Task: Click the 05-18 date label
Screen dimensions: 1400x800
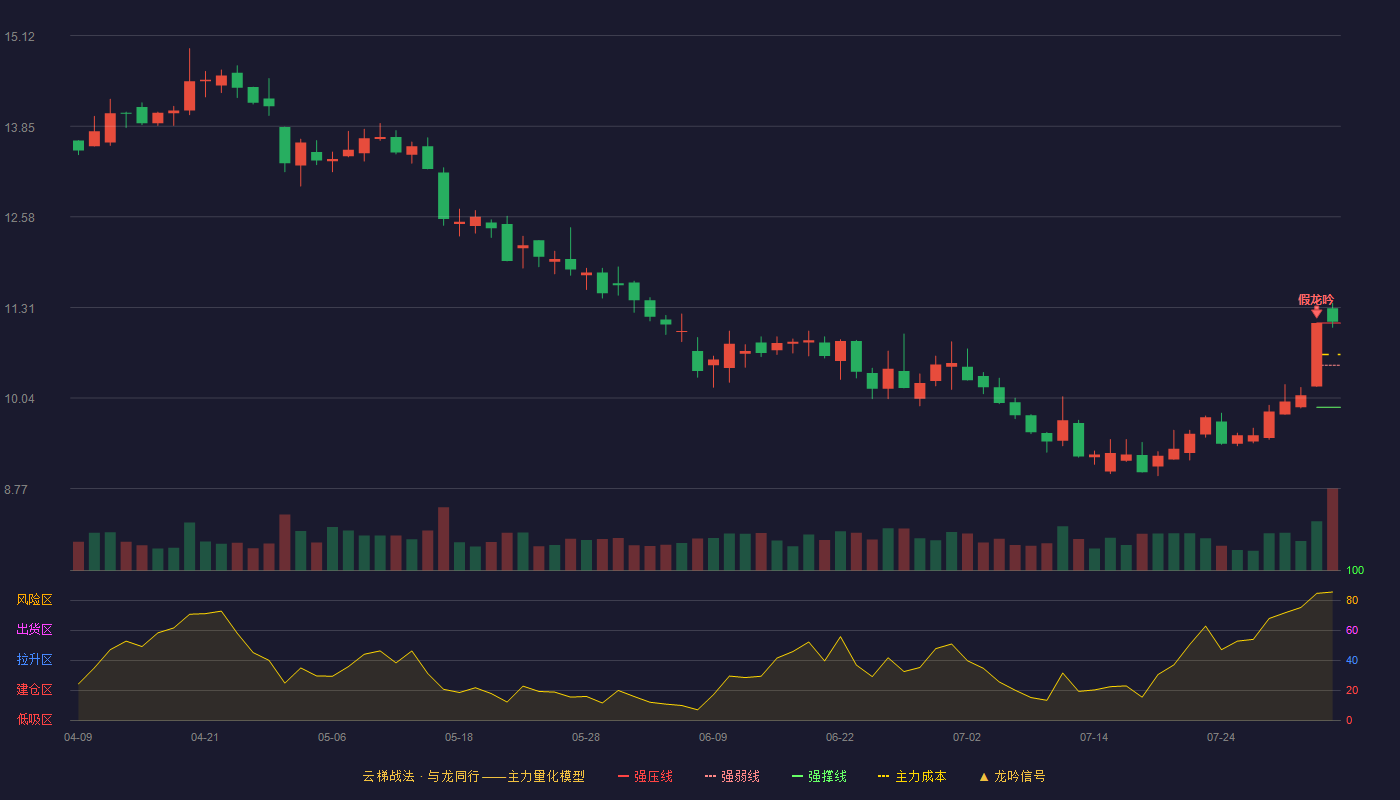Action: coord(459,737)
